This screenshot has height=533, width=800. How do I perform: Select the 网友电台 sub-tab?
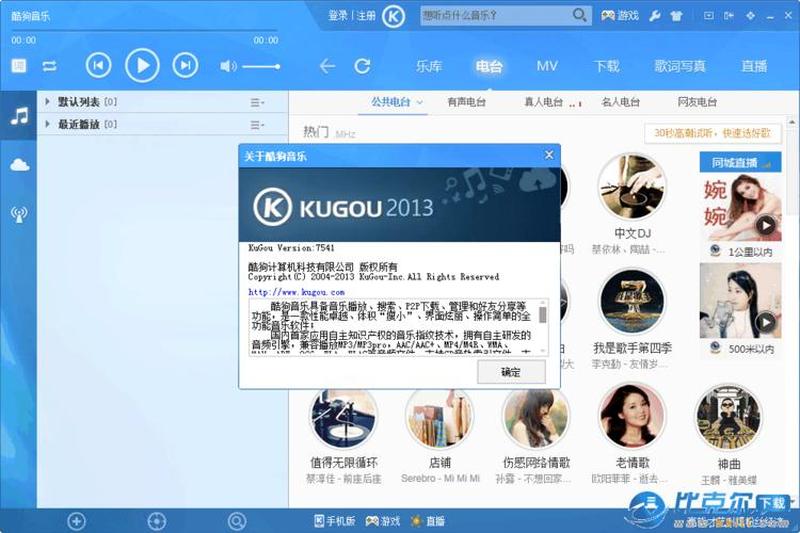click(x=697, y=102)
